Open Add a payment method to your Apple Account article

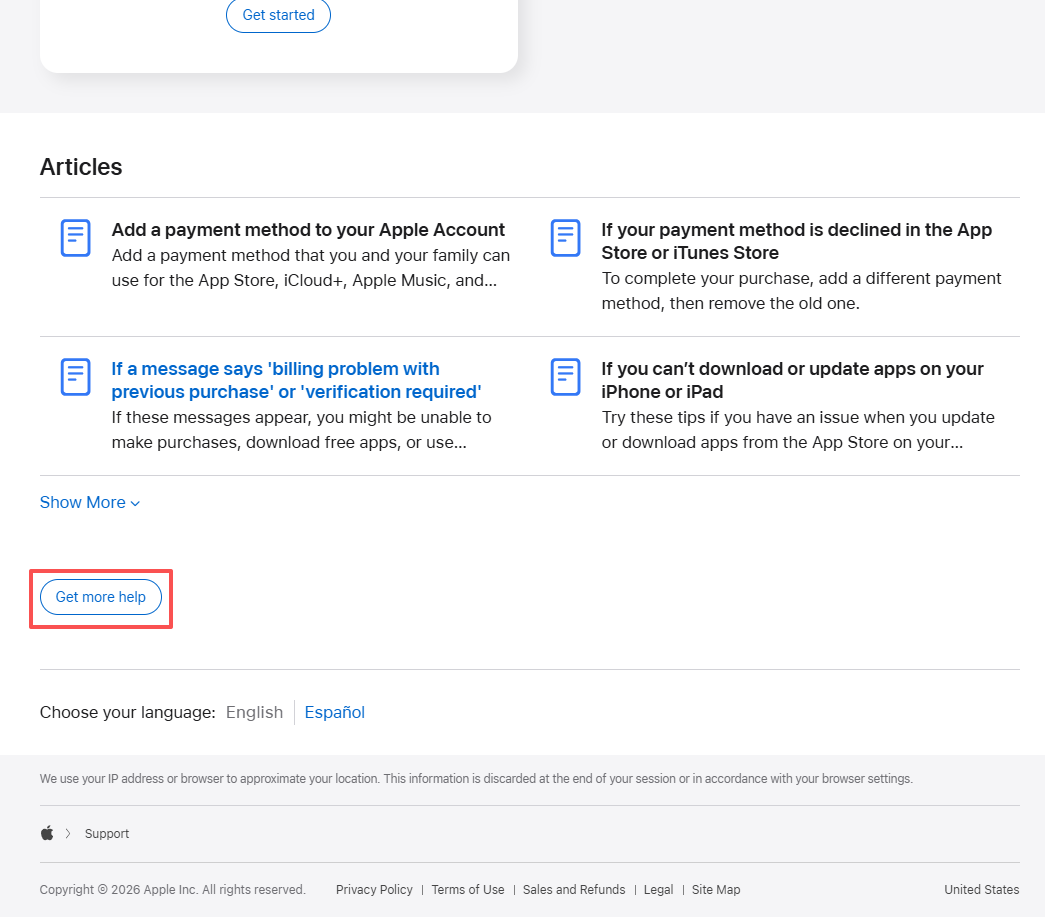click(308, 230)
